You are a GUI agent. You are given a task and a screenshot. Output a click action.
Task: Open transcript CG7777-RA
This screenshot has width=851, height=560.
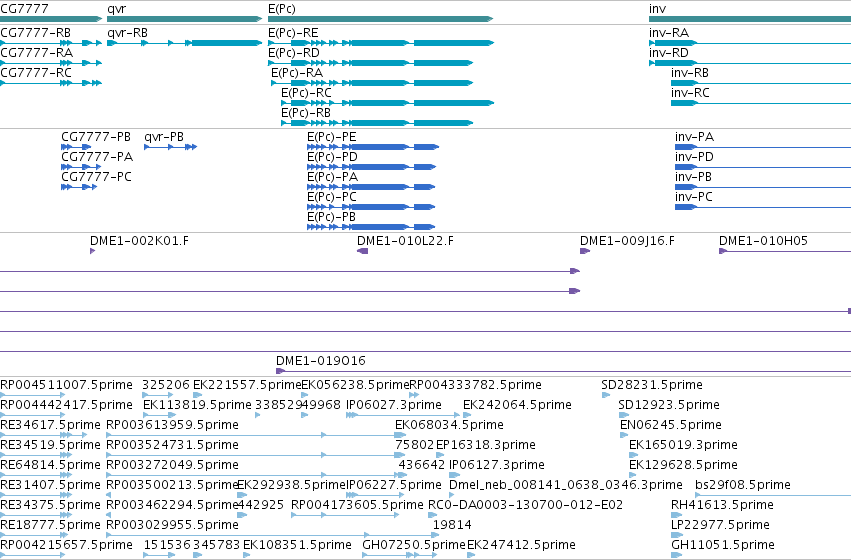click(x=36, y=53)
